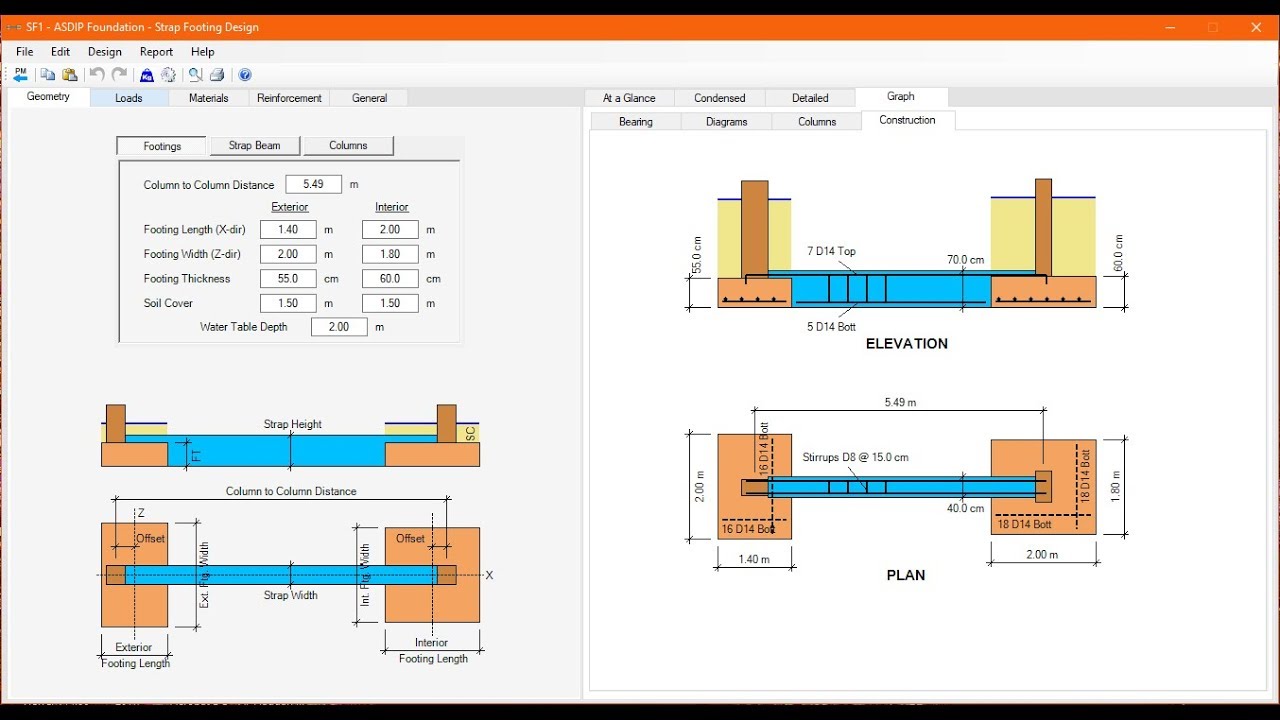
Task: Switch to the Reinforcement tab
Action: [289, 97]
